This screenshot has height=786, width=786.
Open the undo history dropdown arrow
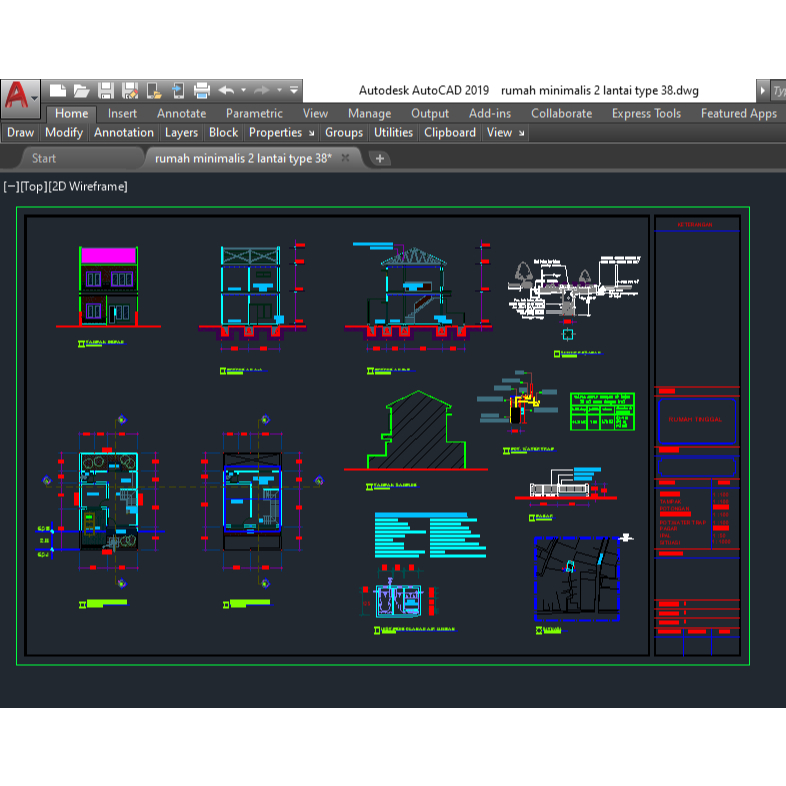244,90
